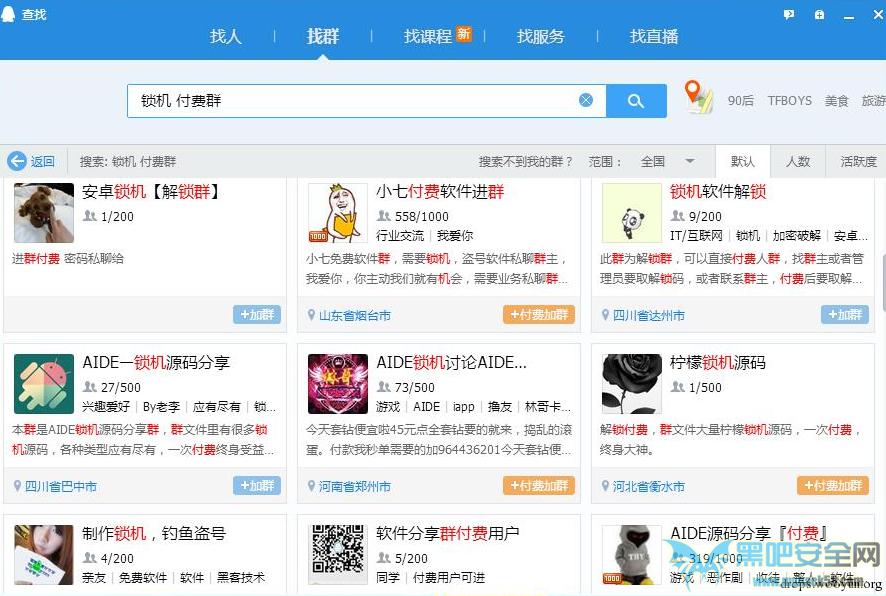The width and height of the screenshot is (886, 596).
Task: Click the blue search magnifier button
Action: click(x=636, y=101)
